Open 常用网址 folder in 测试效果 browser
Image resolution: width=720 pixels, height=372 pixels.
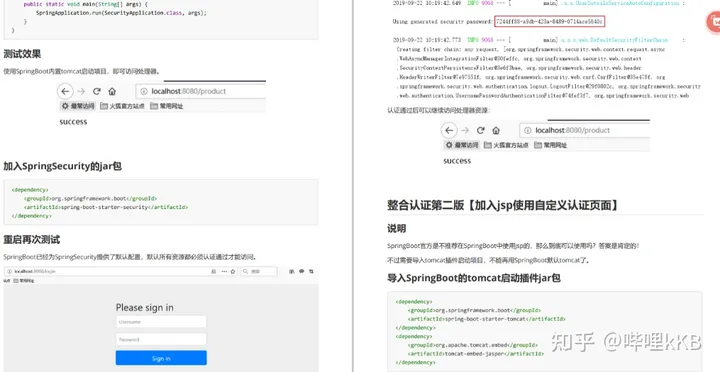pyautogui.click(x=166, y=106)
